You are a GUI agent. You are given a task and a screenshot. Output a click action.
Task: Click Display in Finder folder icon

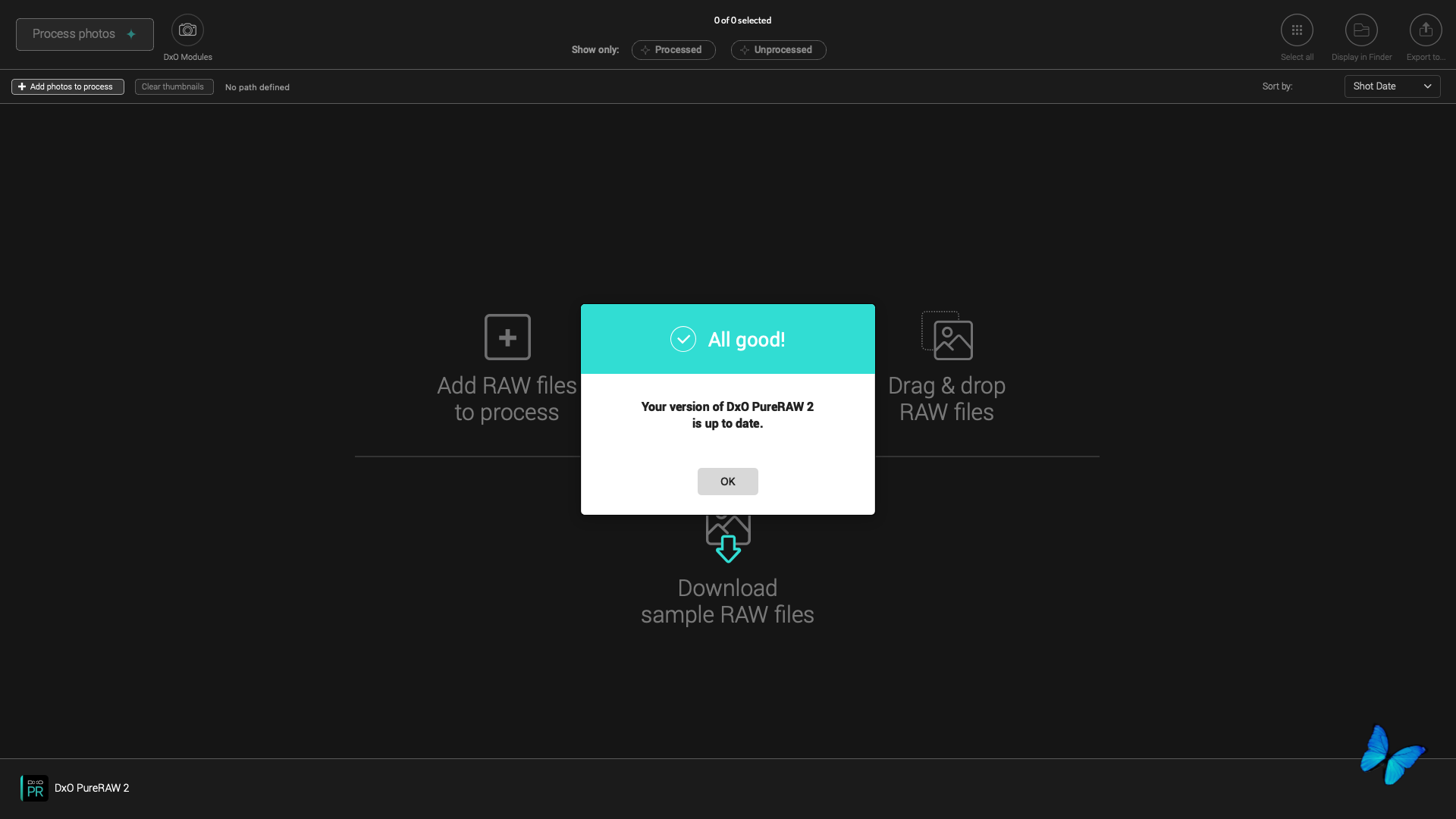1361,30
